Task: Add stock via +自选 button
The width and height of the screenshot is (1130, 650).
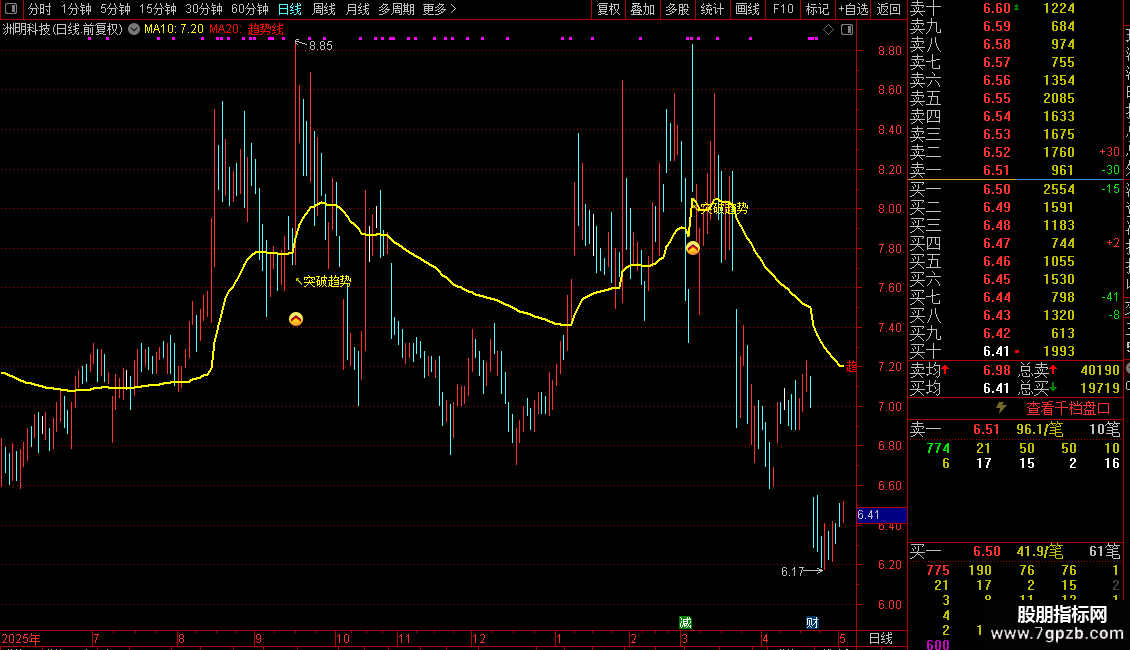Action: pyautogui.click(x=853, y=9)
